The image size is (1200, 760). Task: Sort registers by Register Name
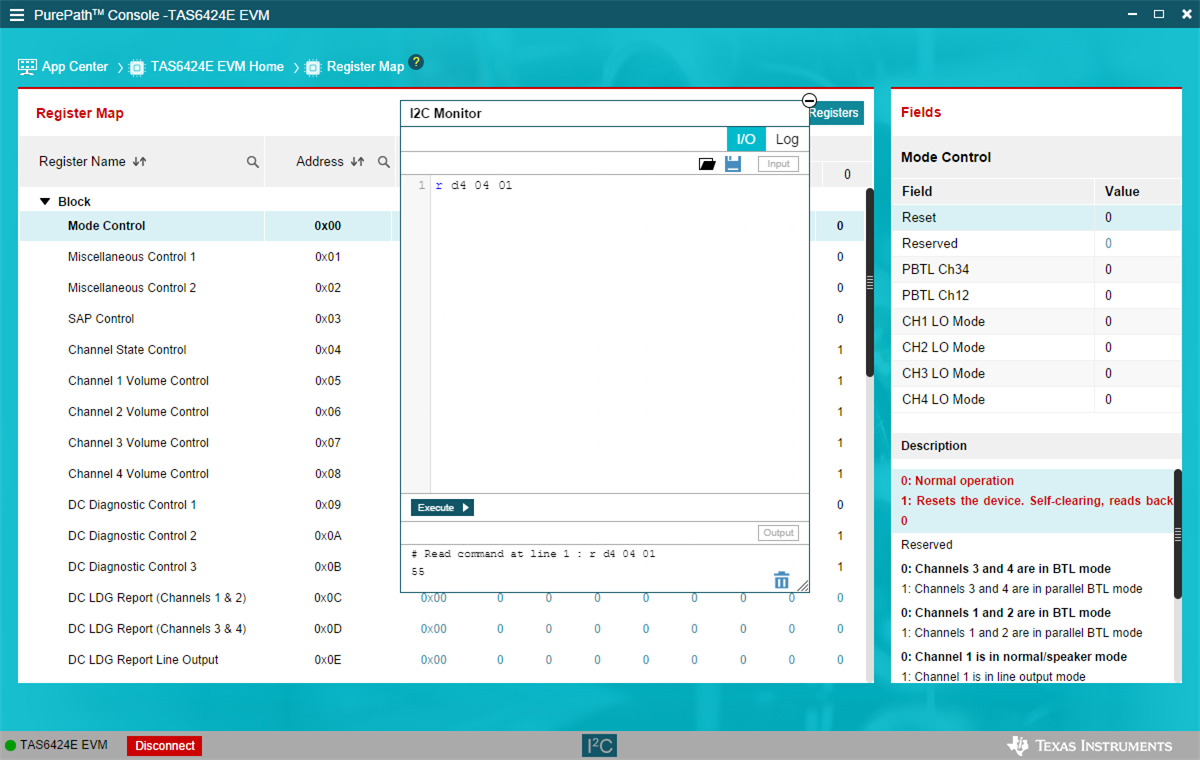(x=139, y=162)
